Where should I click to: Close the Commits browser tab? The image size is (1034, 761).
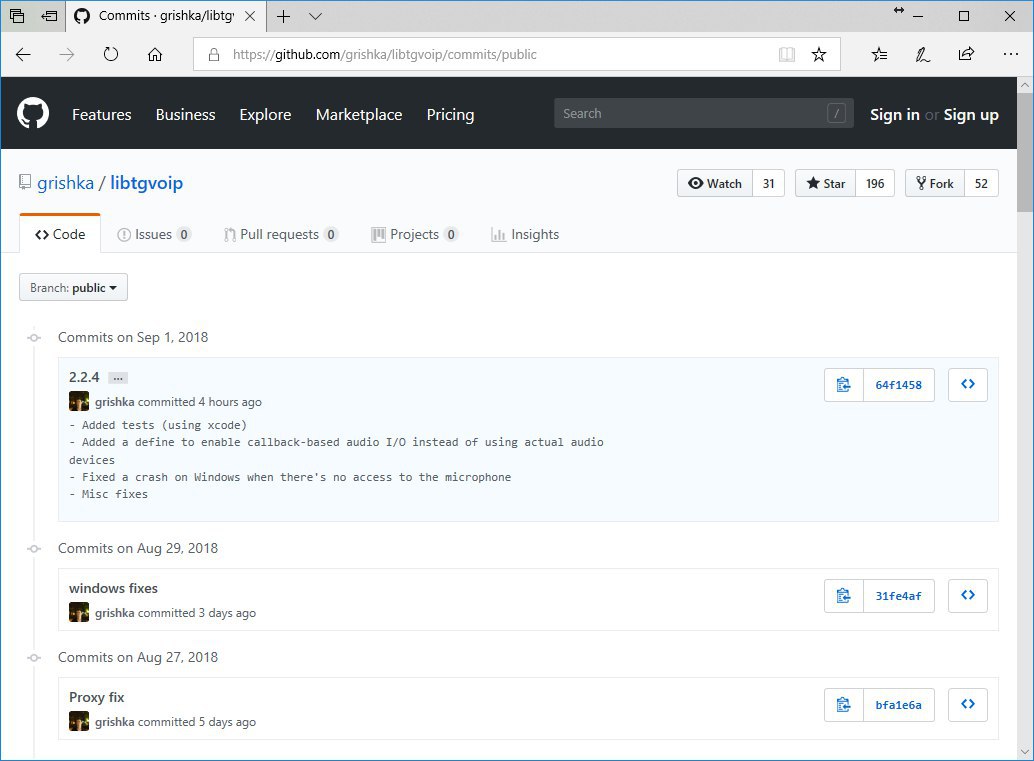point(250,16)
